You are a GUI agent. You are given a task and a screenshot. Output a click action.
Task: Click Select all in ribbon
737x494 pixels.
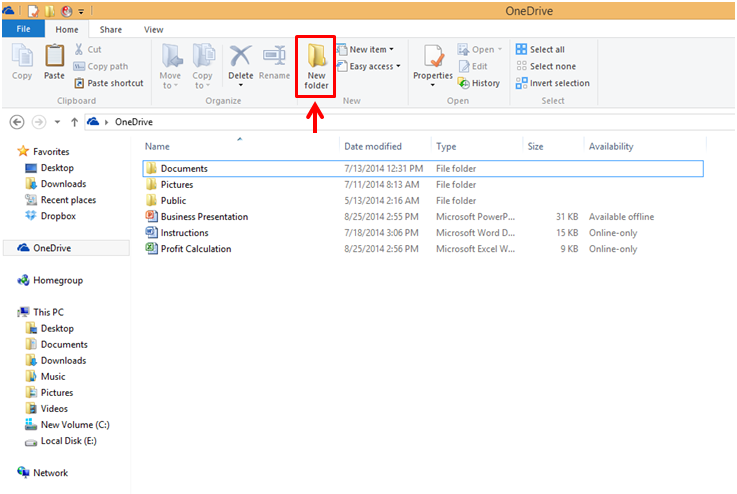point(540,49)
